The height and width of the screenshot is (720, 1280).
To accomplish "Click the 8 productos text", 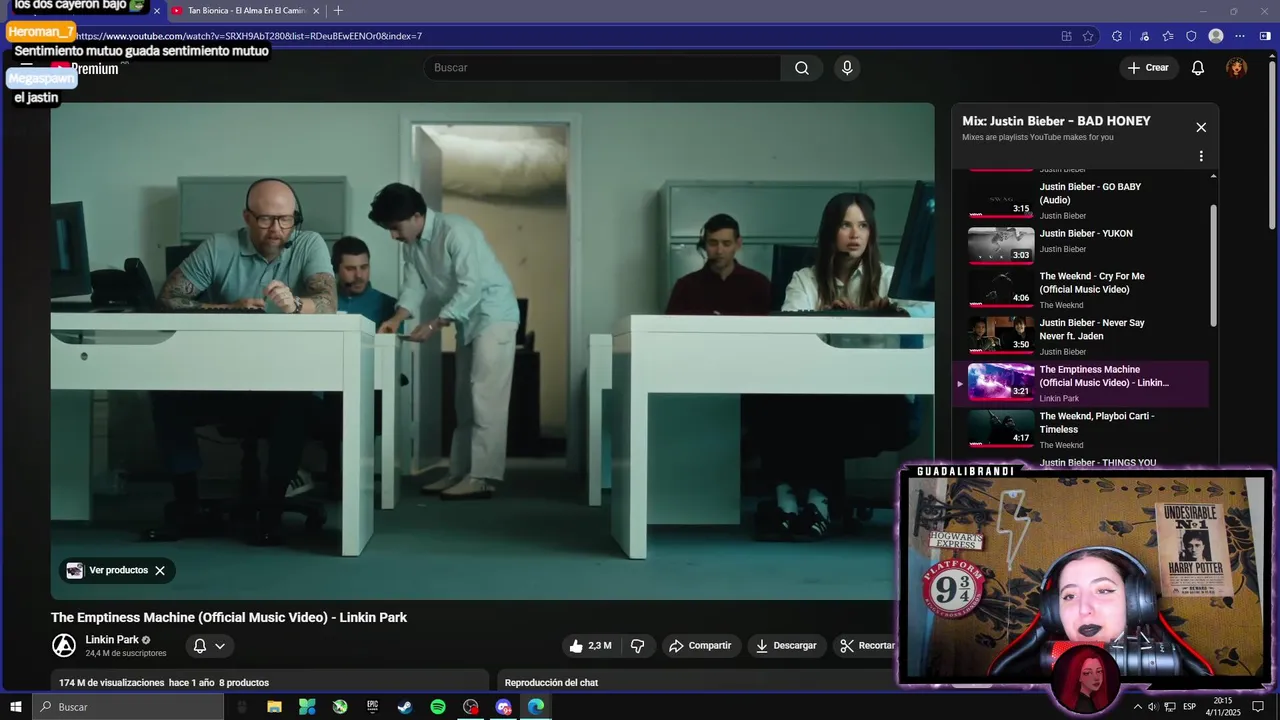I will (x=244, y=683).
